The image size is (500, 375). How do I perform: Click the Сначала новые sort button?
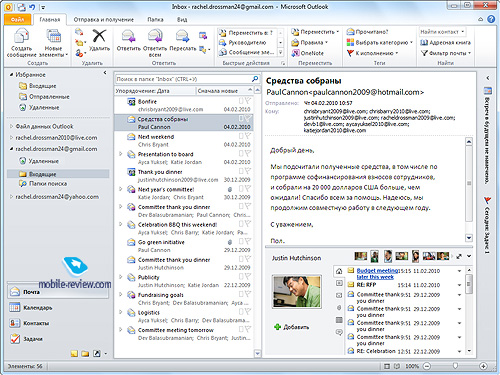coord(224,91)
